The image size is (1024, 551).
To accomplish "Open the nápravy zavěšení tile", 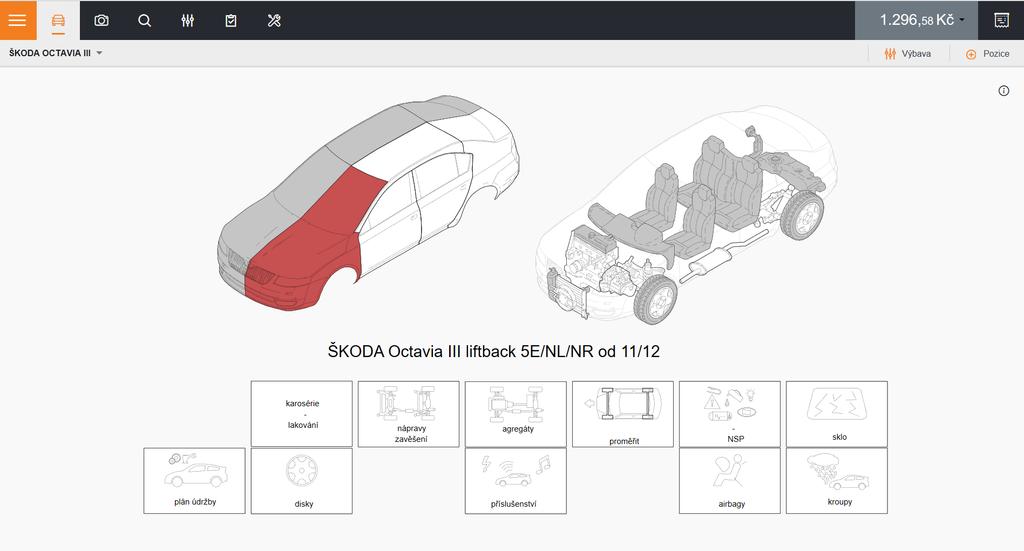I will [409, 414].
